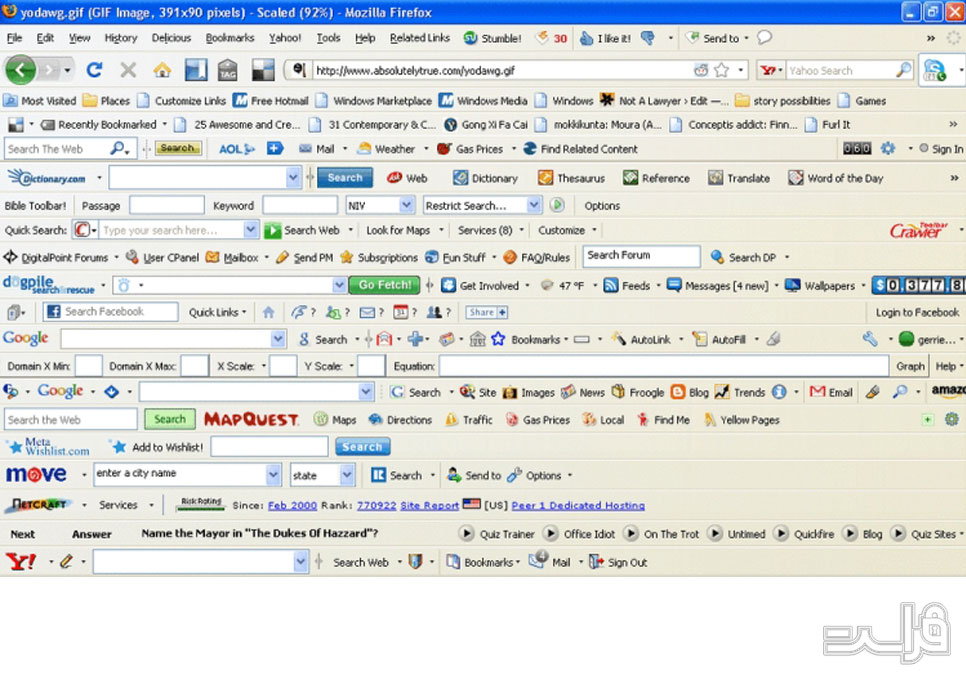Open the Peer 1 Dedicated Hosting link

click(x=578, y=505)
